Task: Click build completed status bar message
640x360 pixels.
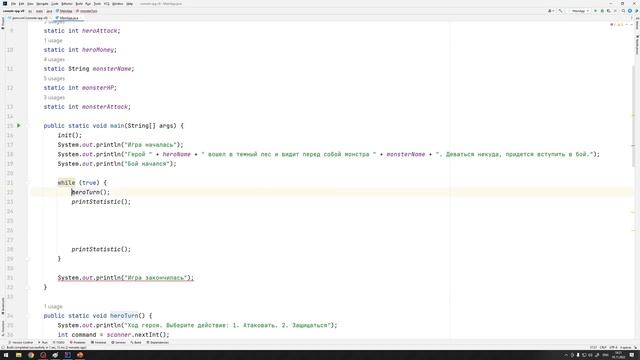Action: (x=46, y=347)
